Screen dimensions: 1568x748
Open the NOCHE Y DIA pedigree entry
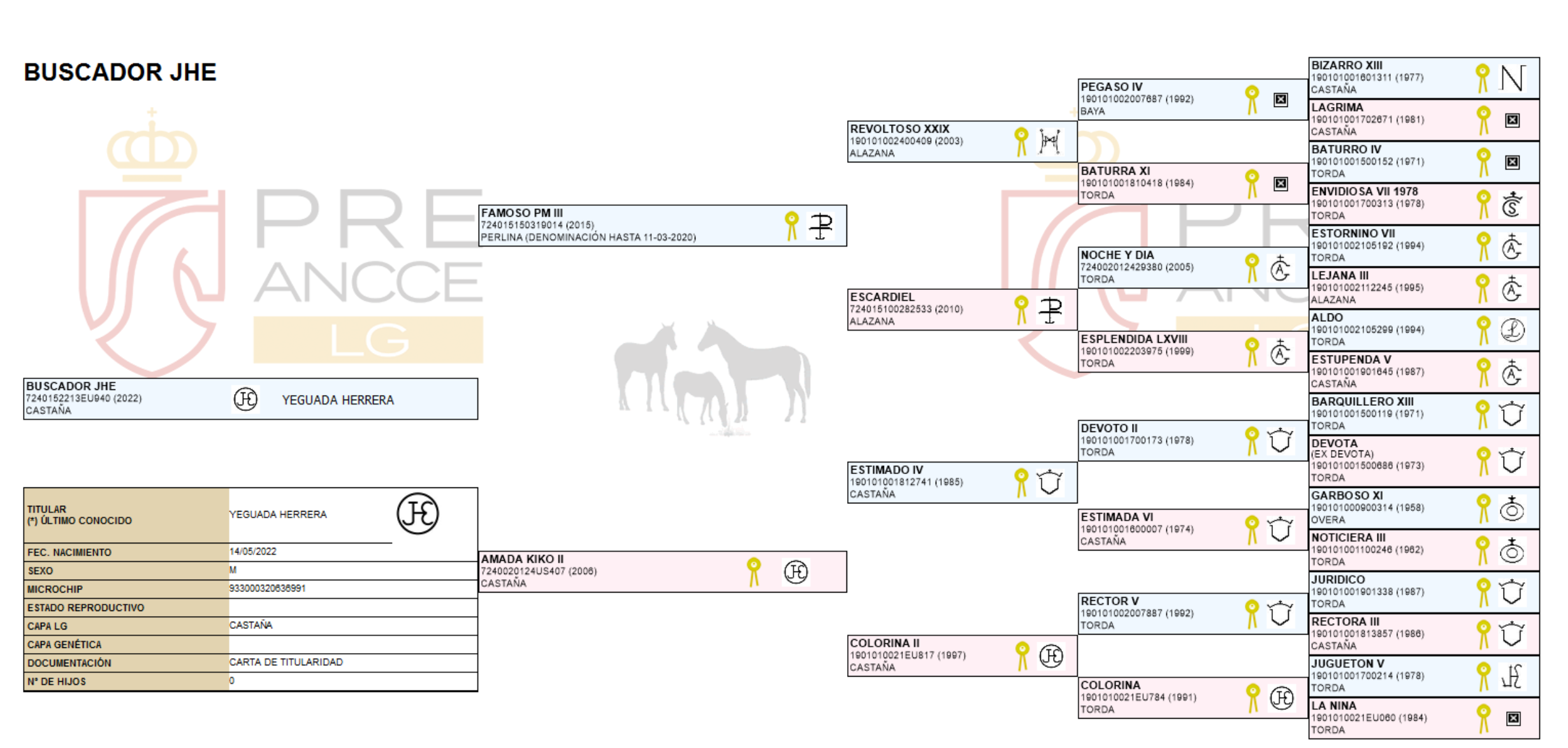click(x=1193, y=268)
